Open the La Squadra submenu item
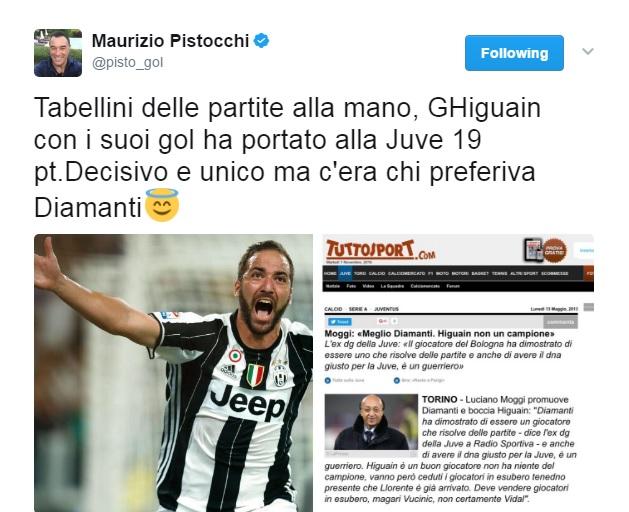 [x=392, y=286]
